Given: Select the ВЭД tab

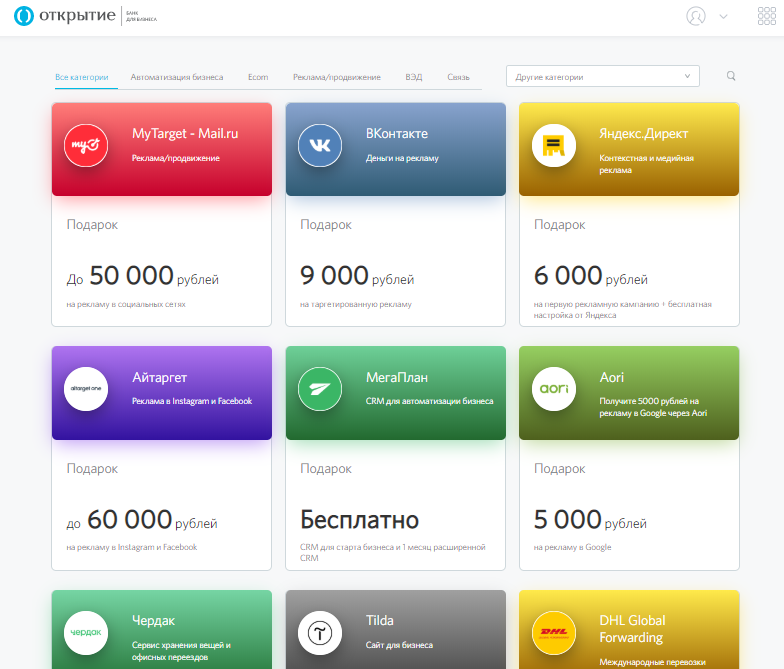Looking at the screenshot, I should tap(414, 77).
